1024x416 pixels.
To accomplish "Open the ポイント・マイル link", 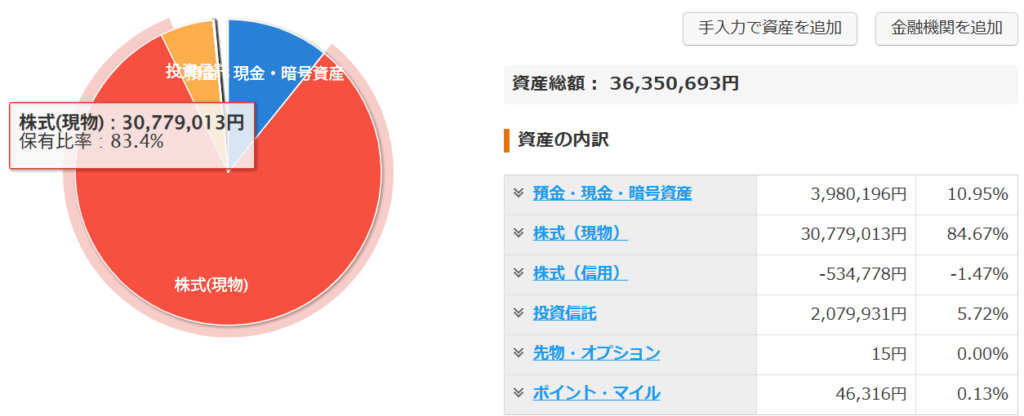I will point(596,393).
